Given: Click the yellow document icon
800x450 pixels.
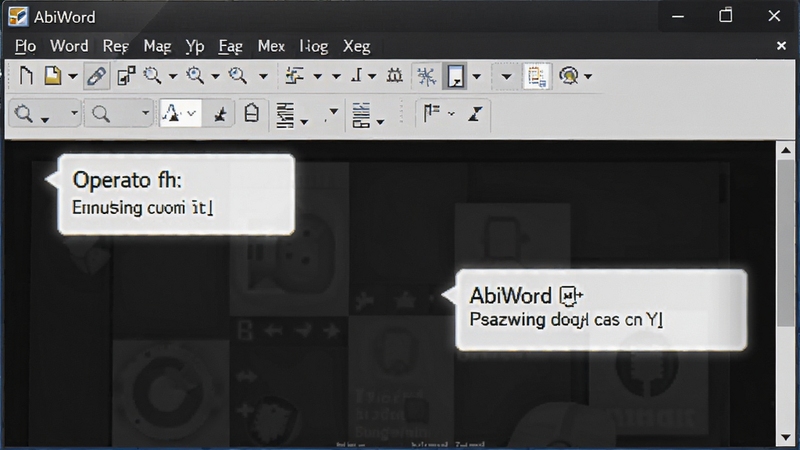Looking at the screenshot, I should [53, 76].
